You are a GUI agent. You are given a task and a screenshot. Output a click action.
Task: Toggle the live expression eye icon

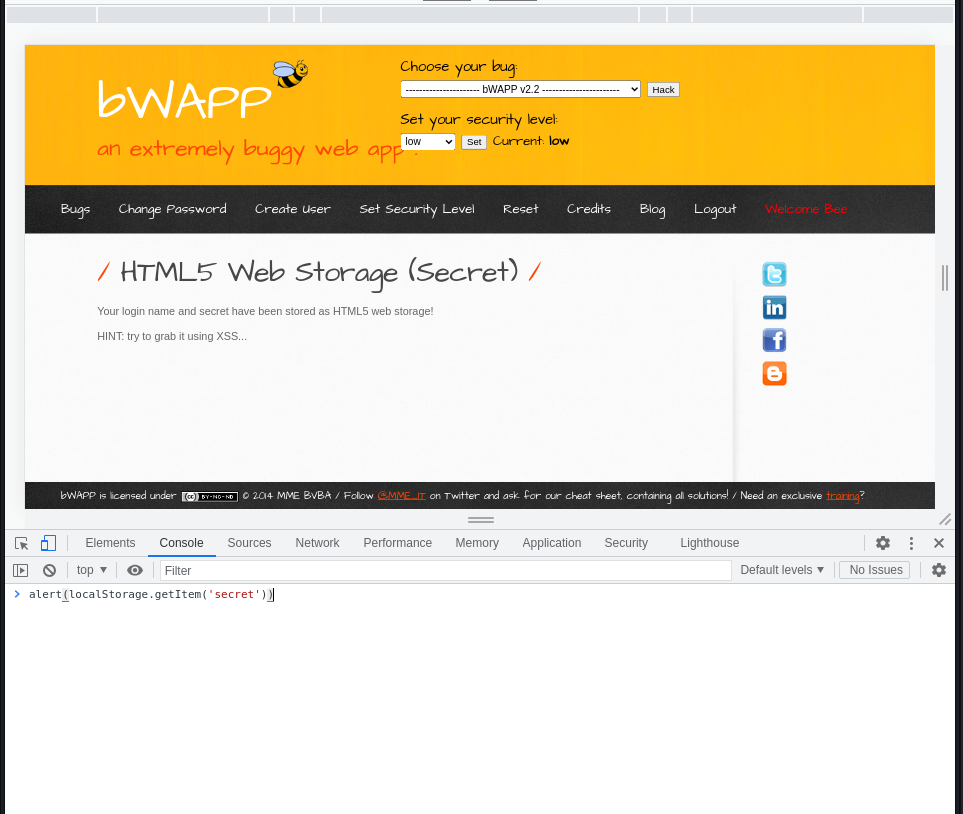pyautogui.click(x=135, y=570)
